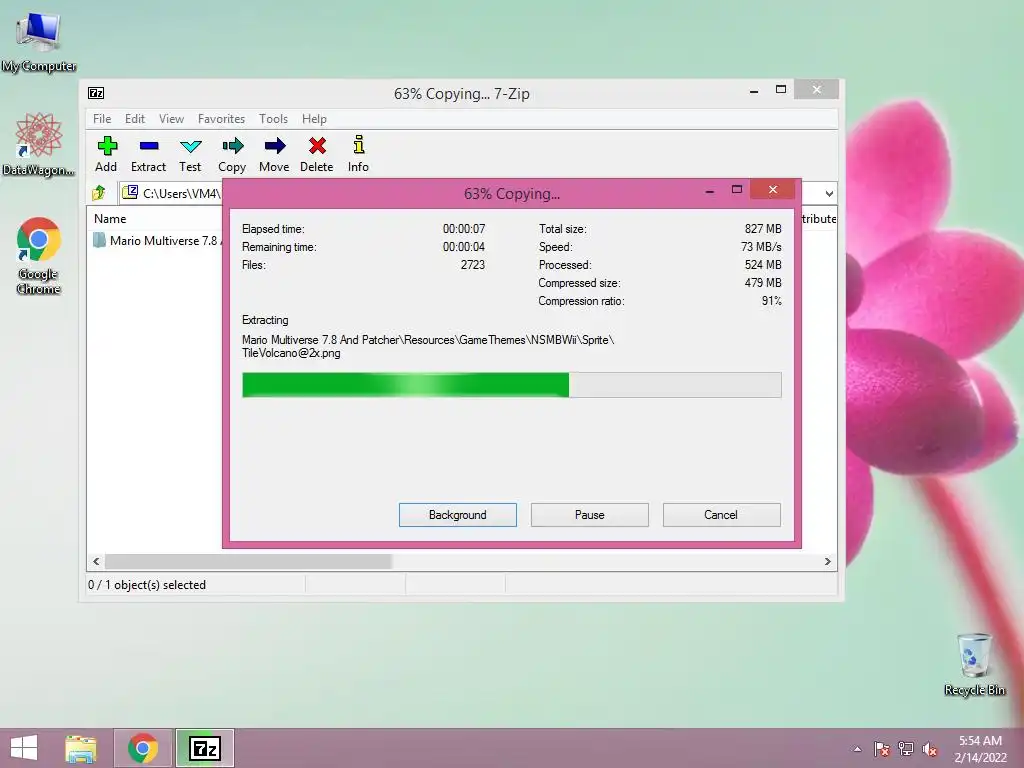Click the Info toolbar icon
This screenshot has height=768, width=1024.
(x=358, y=154)
